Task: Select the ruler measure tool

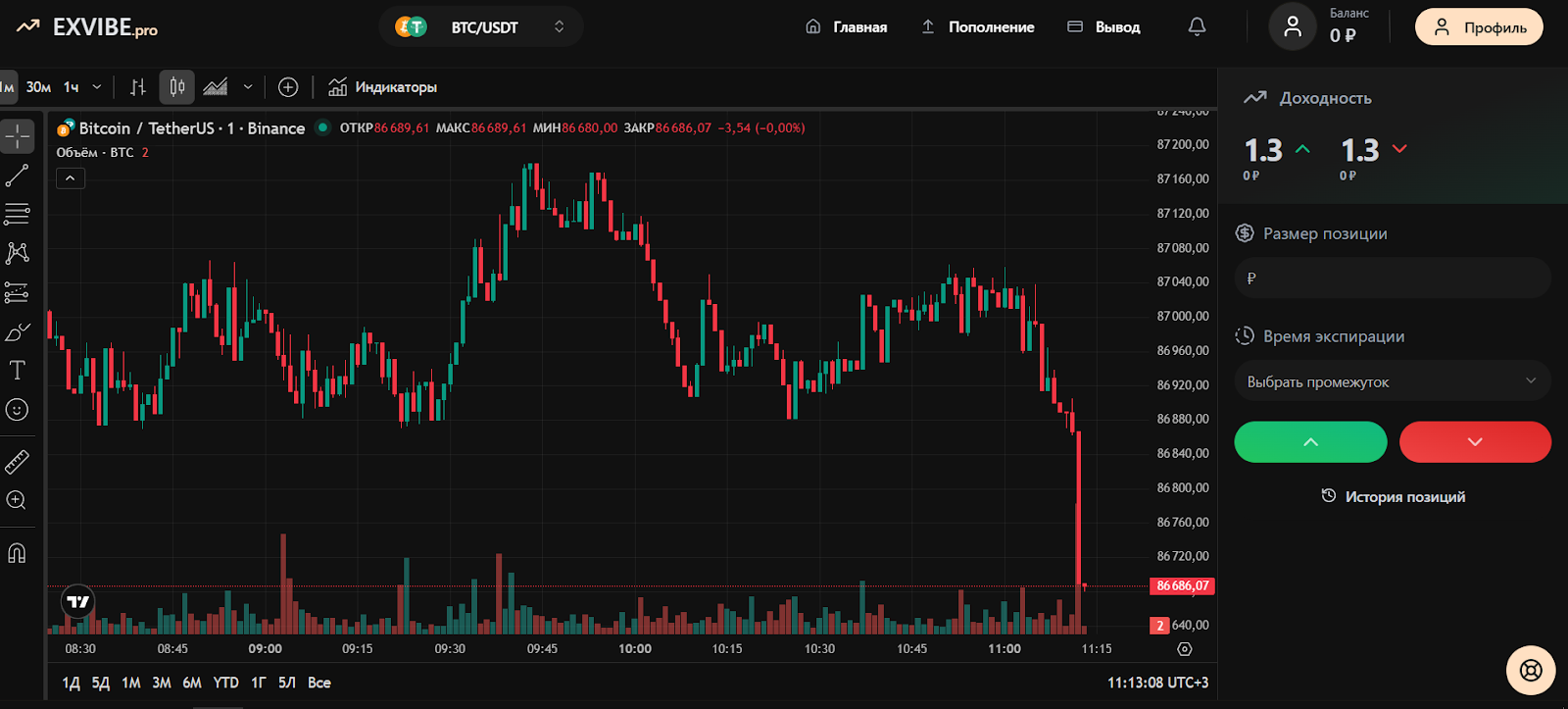Action: click(x=17, y=462)
